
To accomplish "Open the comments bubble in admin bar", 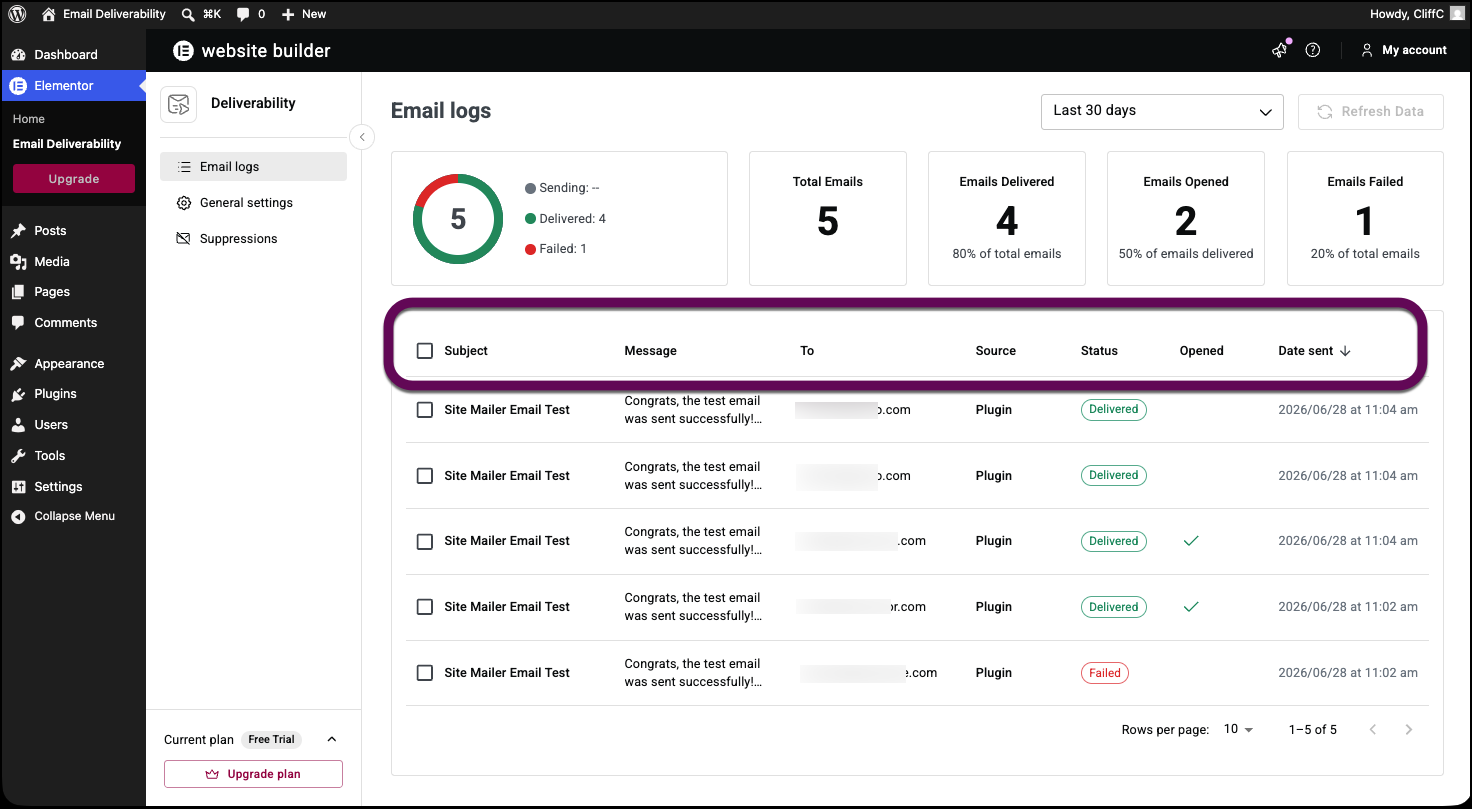I will click(251, 14).
